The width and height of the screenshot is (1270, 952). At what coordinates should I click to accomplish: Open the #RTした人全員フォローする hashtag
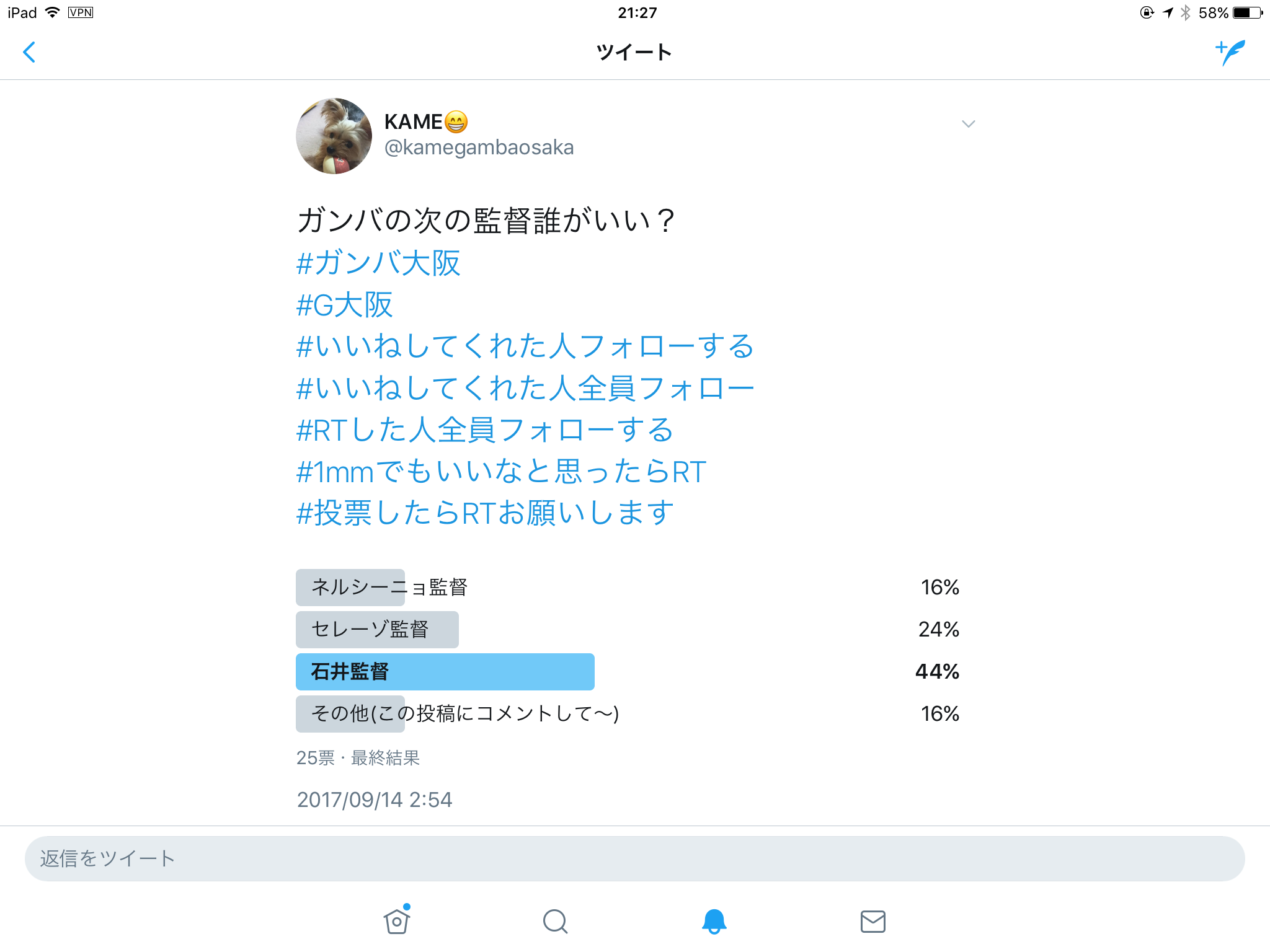pyautogui.click(x=485, y=430)
